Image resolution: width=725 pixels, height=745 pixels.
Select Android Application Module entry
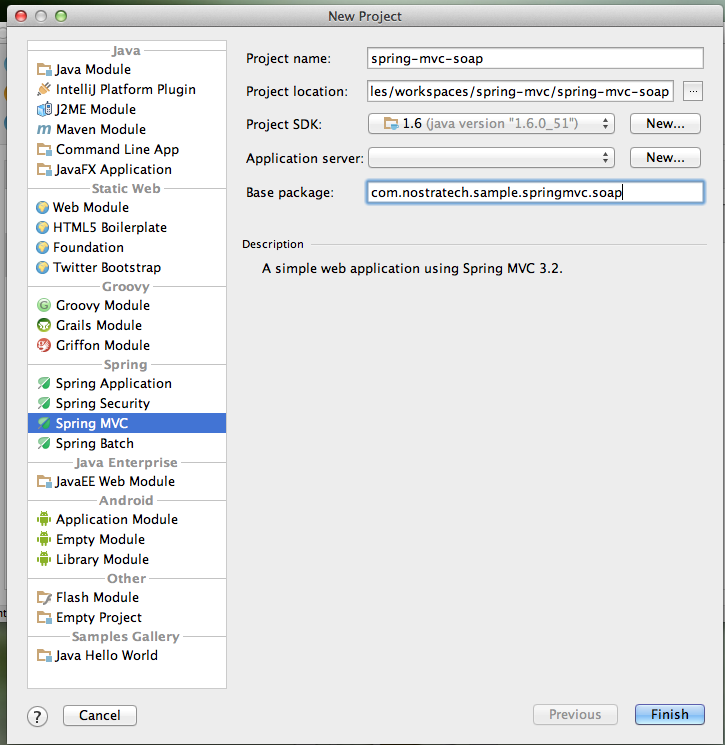[127, 519]
